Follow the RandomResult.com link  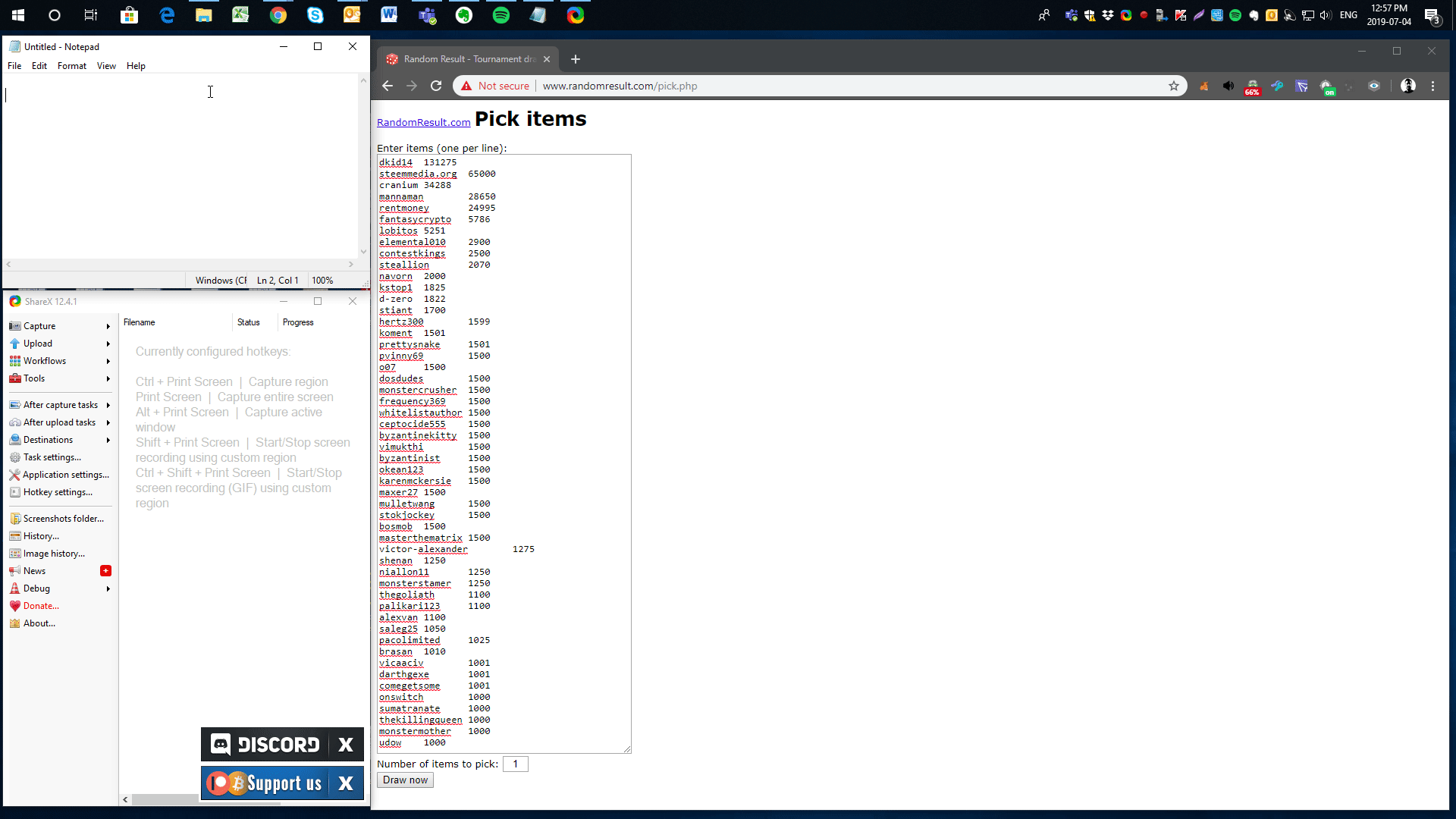pos(423,122)
